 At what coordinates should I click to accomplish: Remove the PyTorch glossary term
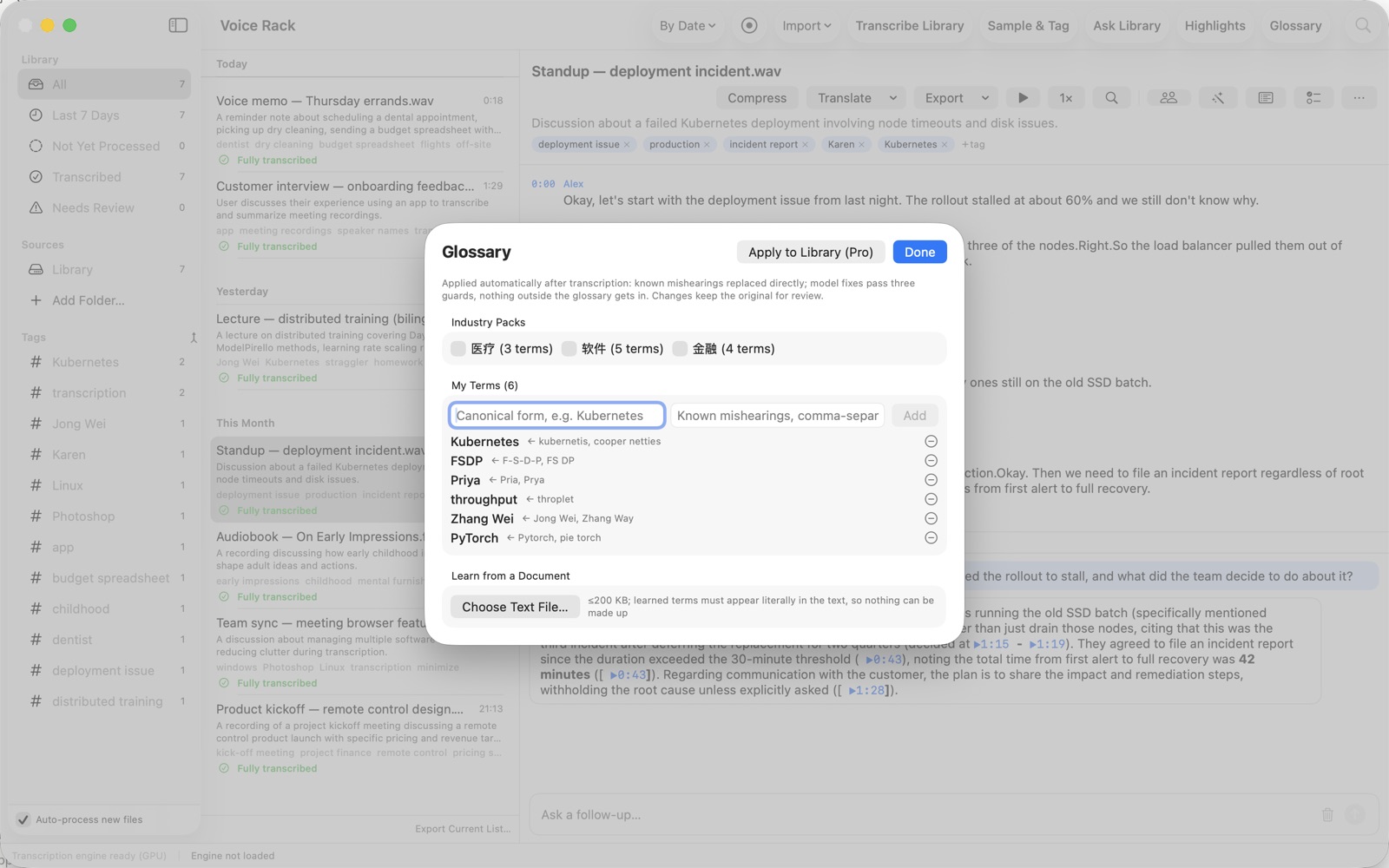pos(931,538)
